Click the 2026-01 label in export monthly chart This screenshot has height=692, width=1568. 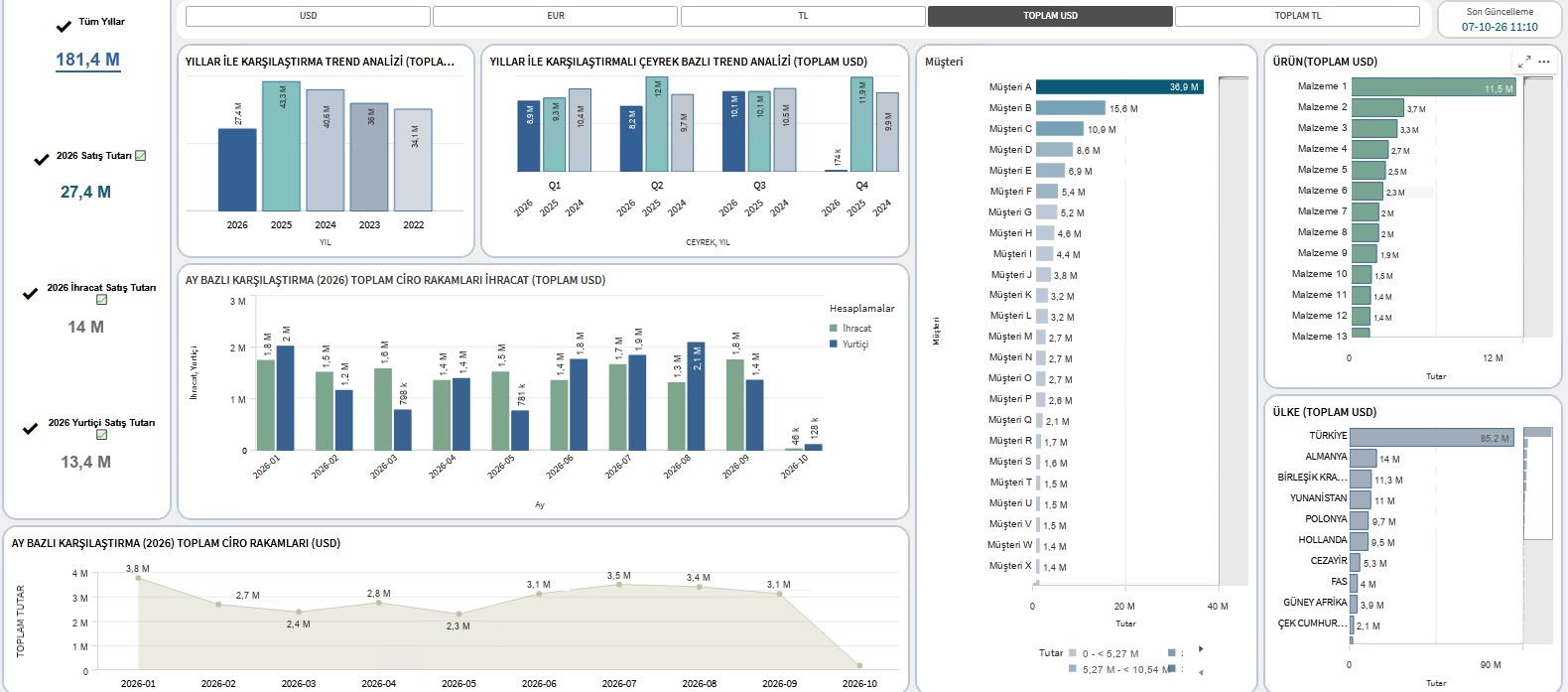coord(266,467)
